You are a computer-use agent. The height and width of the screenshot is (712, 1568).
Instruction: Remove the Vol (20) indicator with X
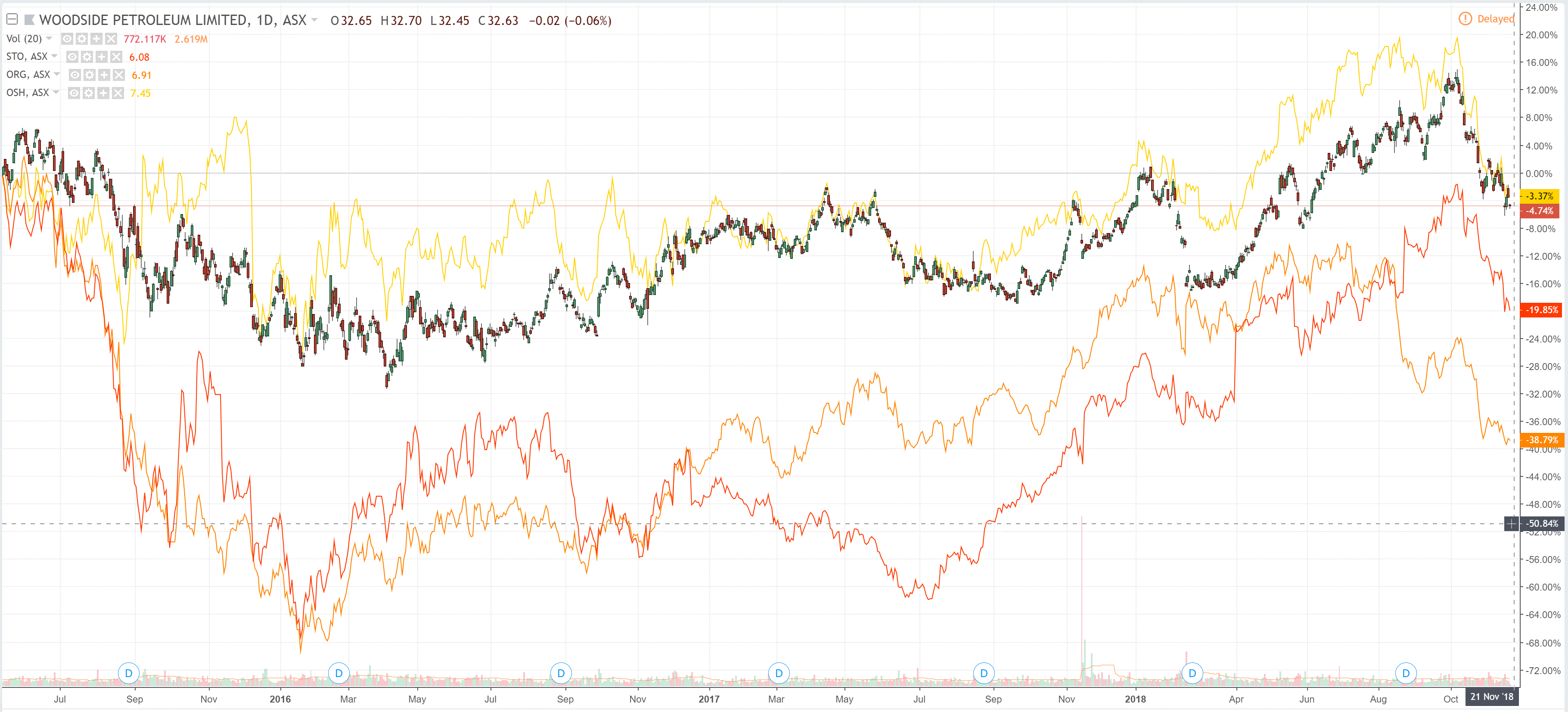111,39
